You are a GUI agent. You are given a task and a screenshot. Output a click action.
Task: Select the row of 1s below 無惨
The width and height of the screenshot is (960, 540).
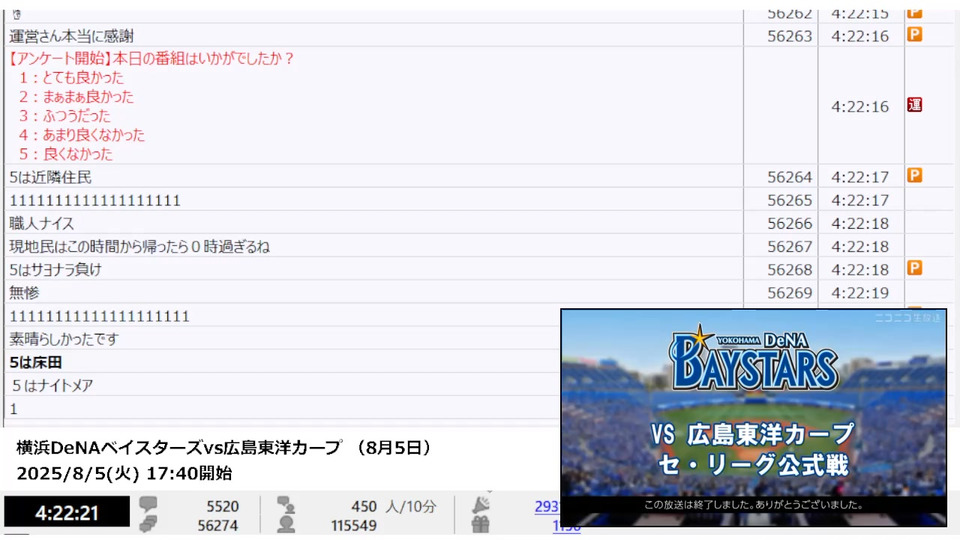coord(99,316)
